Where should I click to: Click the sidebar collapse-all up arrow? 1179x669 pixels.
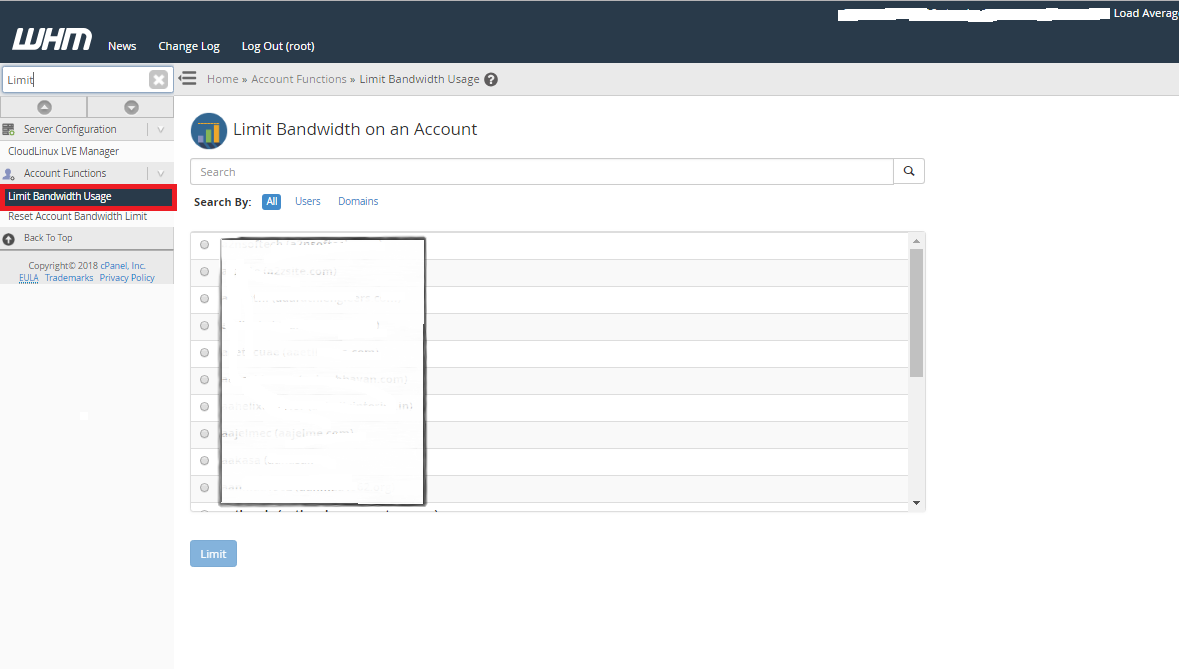tap(44, 107)
